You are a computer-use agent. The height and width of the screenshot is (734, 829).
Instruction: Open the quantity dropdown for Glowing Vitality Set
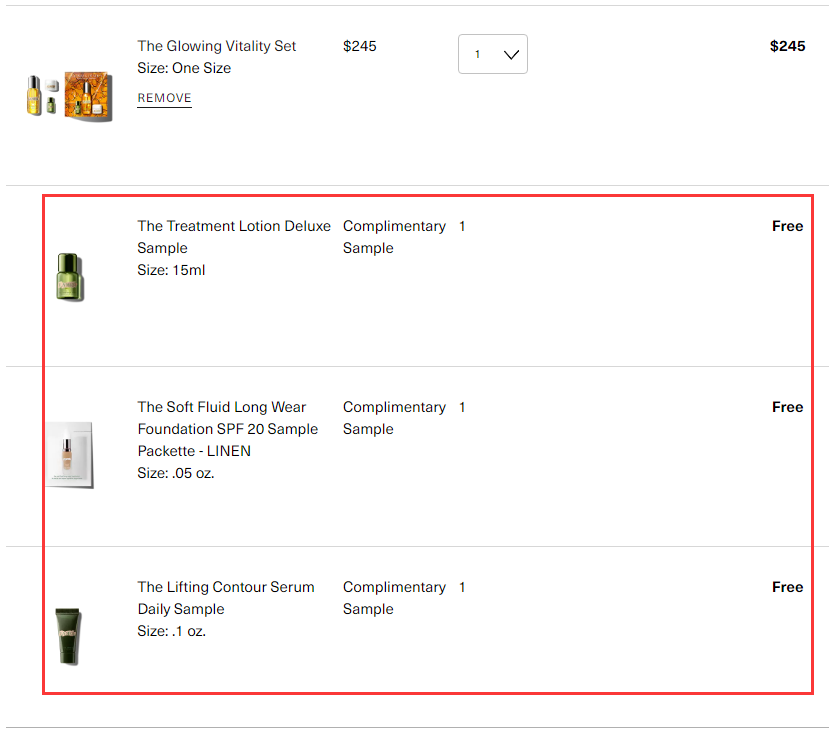tap(492, 55)
